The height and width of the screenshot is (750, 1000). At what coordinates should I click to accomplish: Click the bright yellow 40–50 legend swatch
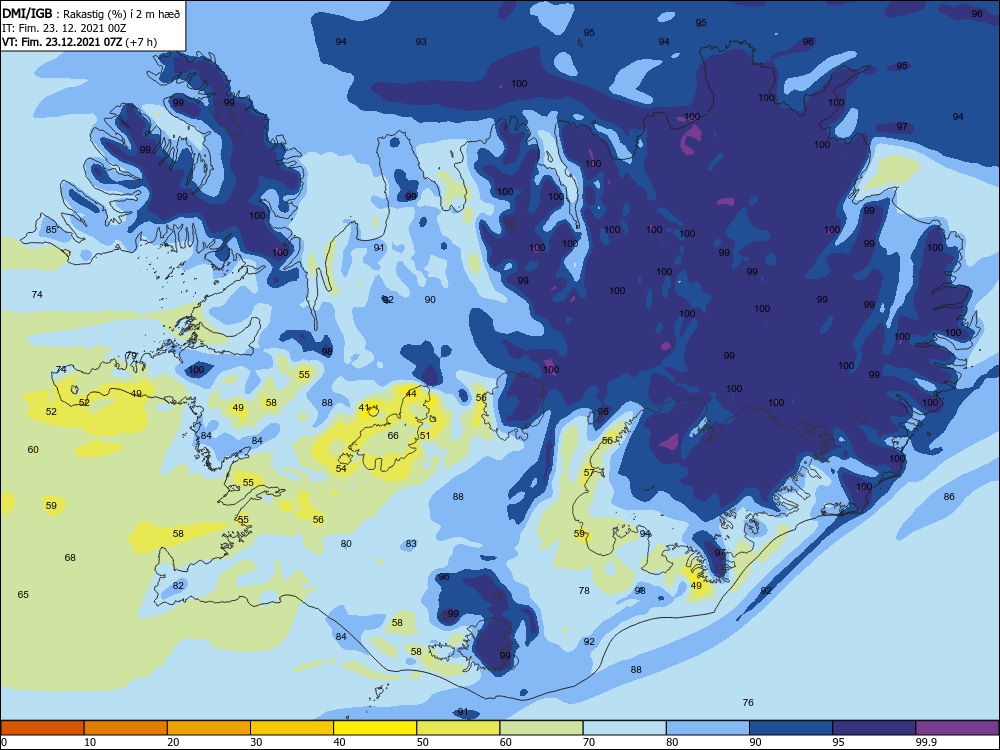pos(375,728)
